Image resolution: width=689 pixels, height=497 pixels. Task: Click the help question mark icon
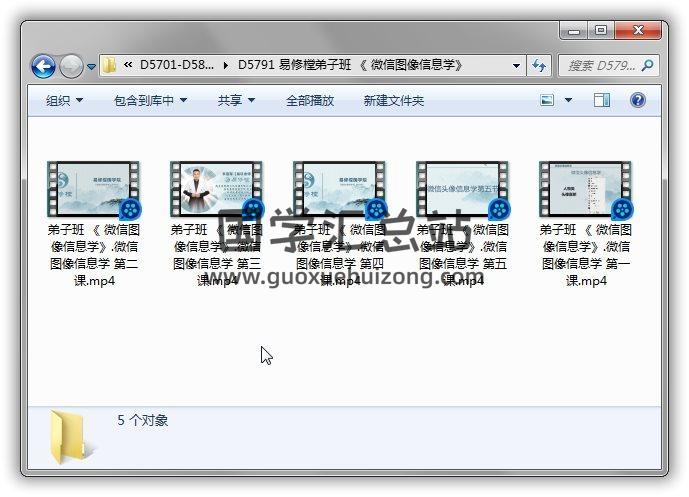click(637, 100)
